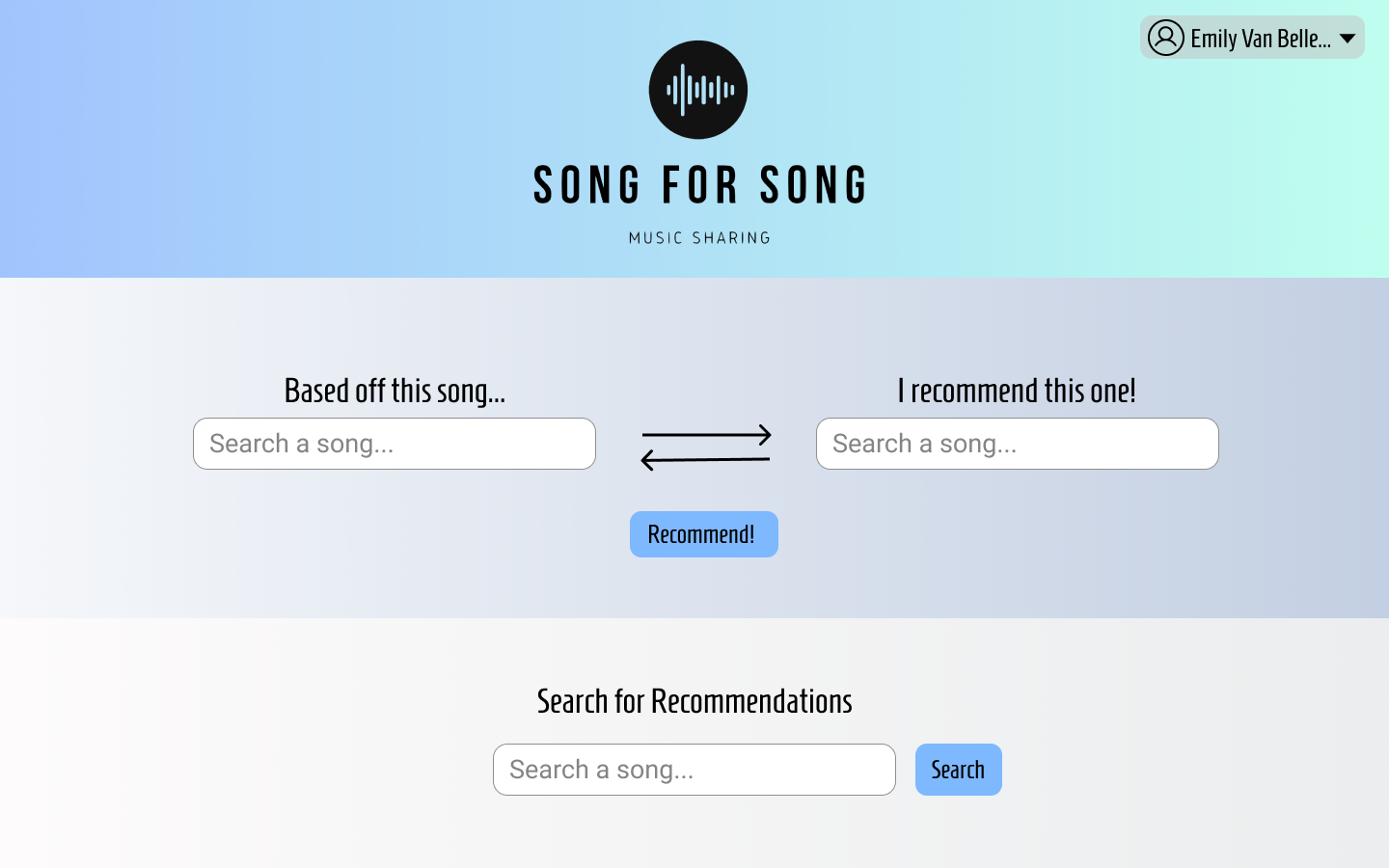
Task: Expand the account dropdown arrow
Action: (x=1348, y=39)
